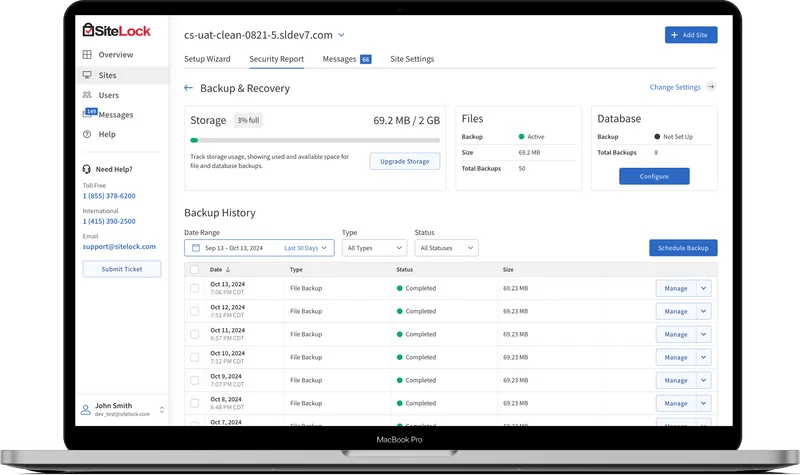
Task: Click Submit Ticket button
Action: pos(122,269)
